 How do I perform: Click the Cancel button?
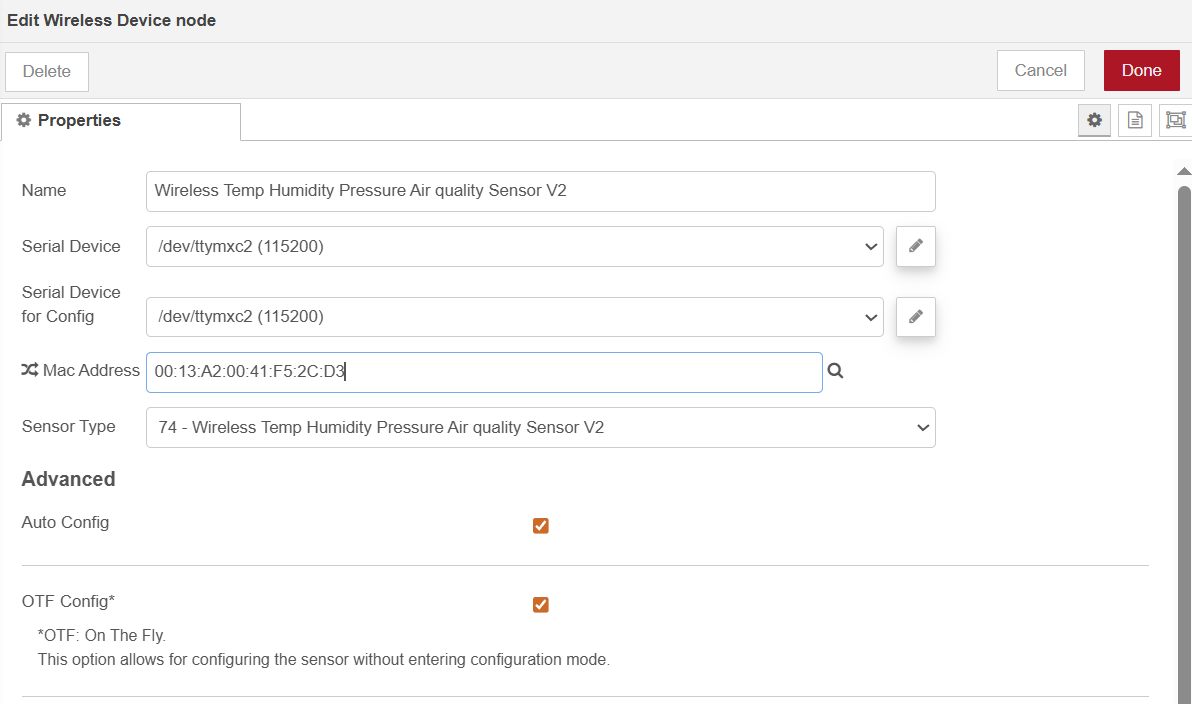pos(1040,71)
